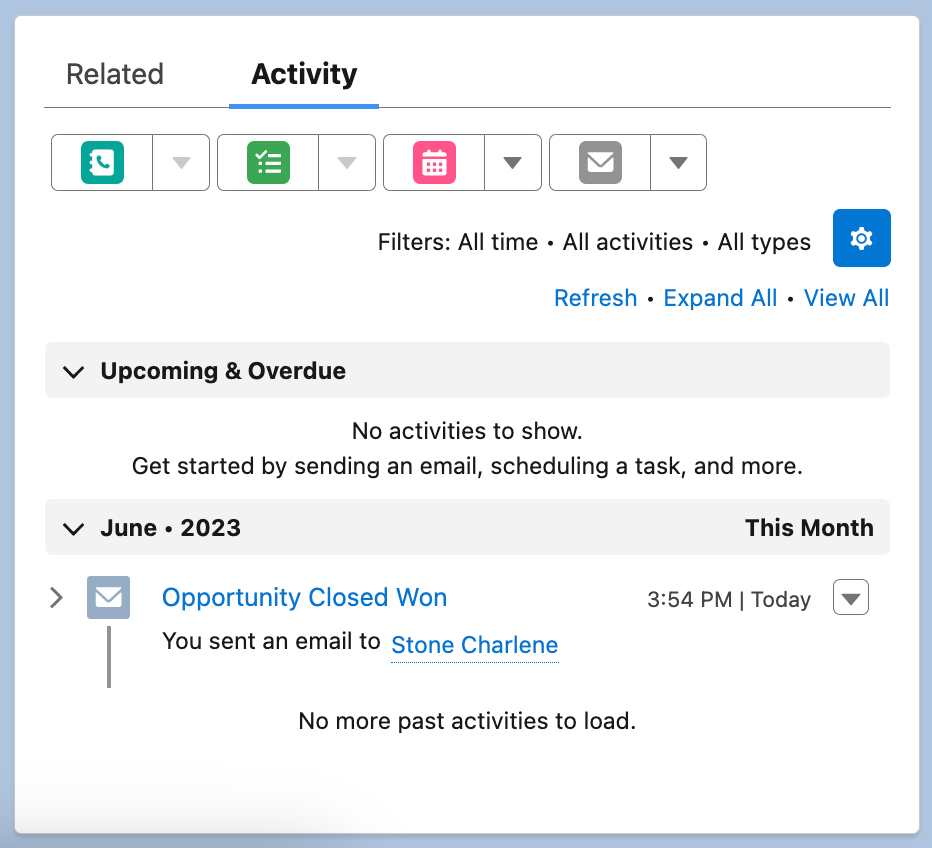Open the dropdown next to the Email icon
Viewport: 932px width, 848px height.
[678, 162]
